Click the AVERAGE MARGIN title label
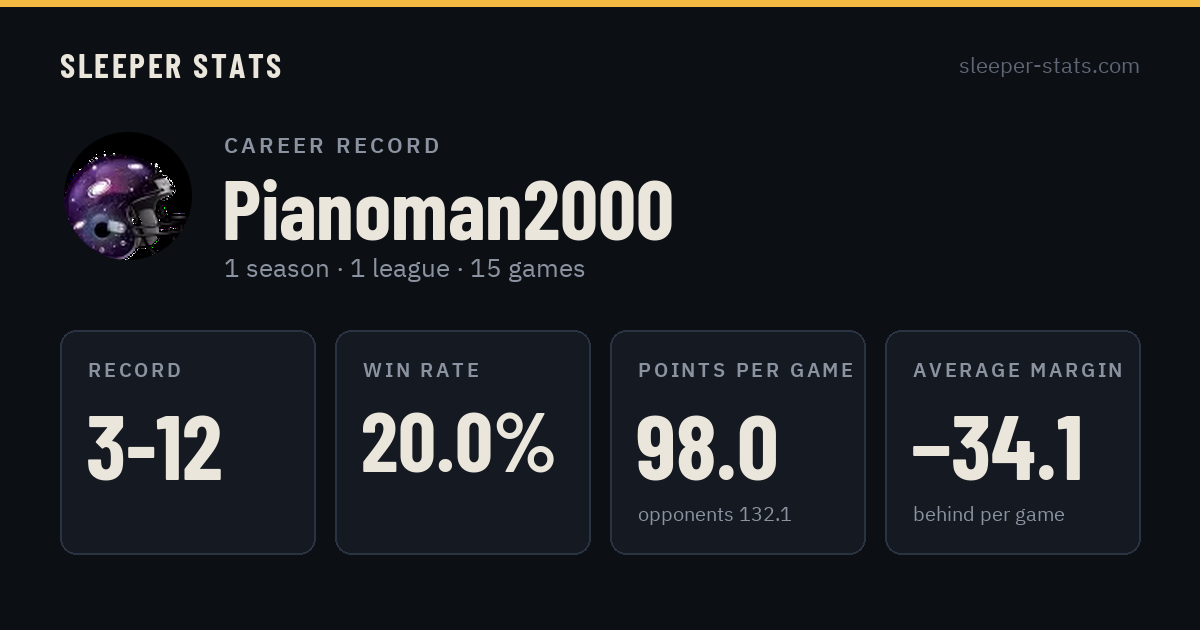The height and width of the screenshot is (630, 1200). tap(1018, 371)
